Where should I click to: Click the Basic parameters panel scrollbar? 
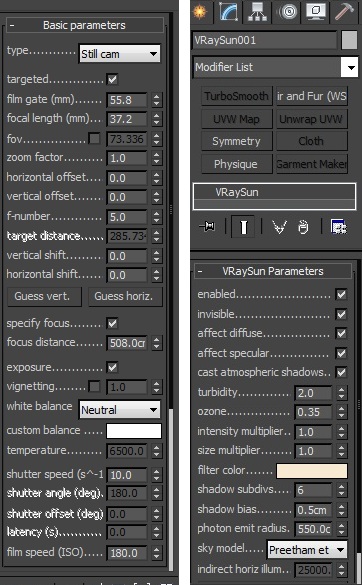click(171, 489)
